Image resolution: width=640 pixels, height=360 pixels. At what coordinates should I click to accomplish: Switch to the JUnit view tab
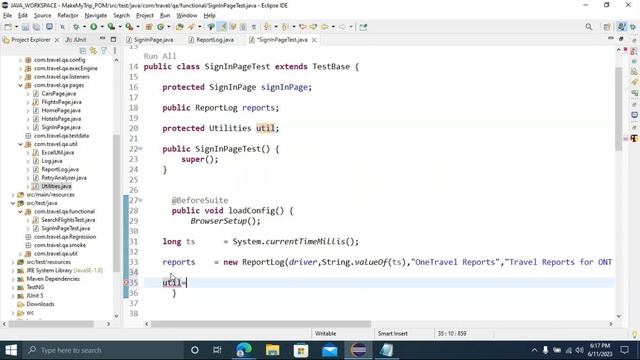[76, 40]
